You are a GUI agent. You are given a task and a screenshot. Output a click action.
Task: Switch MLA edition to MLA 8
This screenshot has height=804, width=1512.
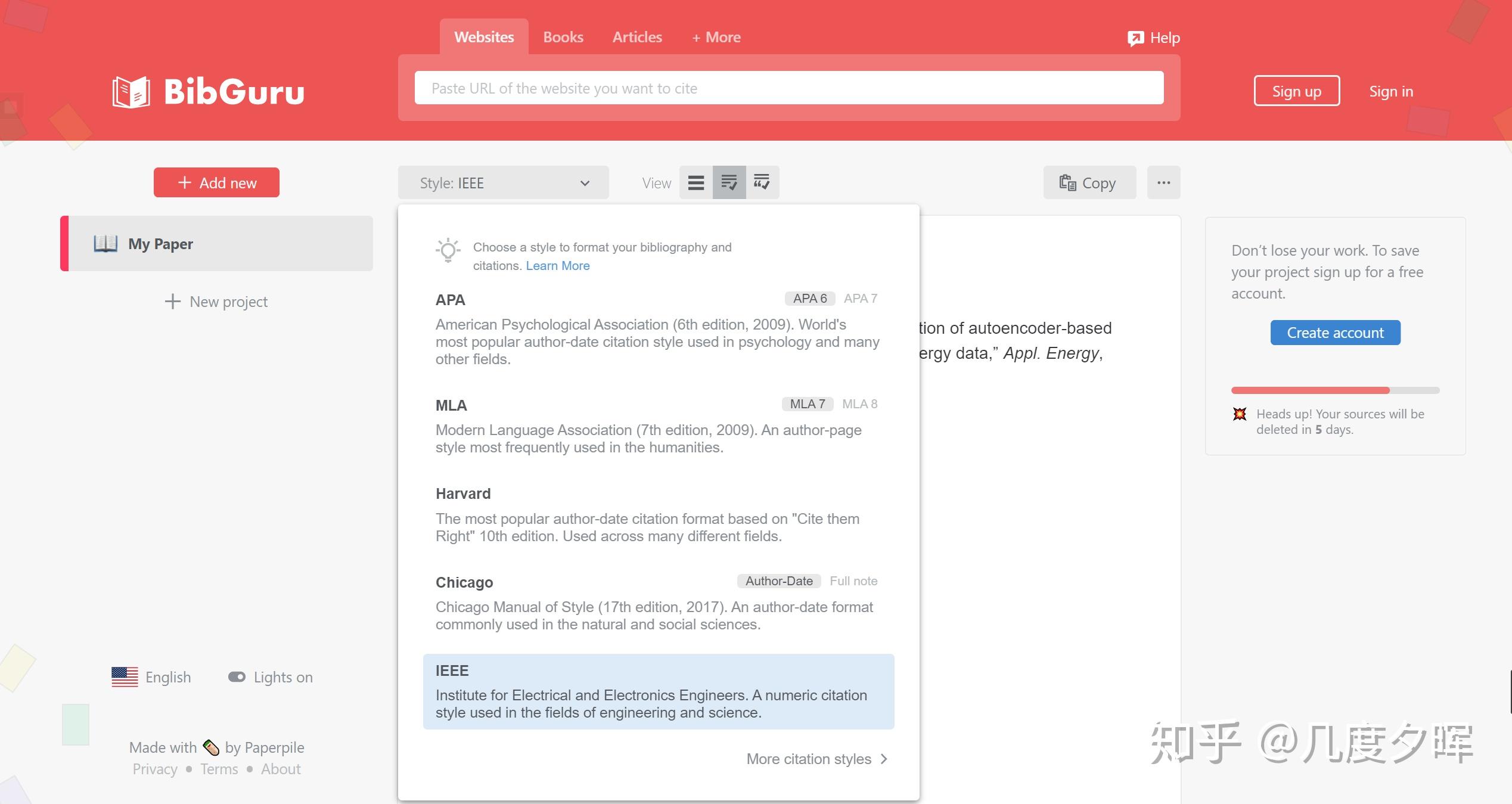(859, 404)
